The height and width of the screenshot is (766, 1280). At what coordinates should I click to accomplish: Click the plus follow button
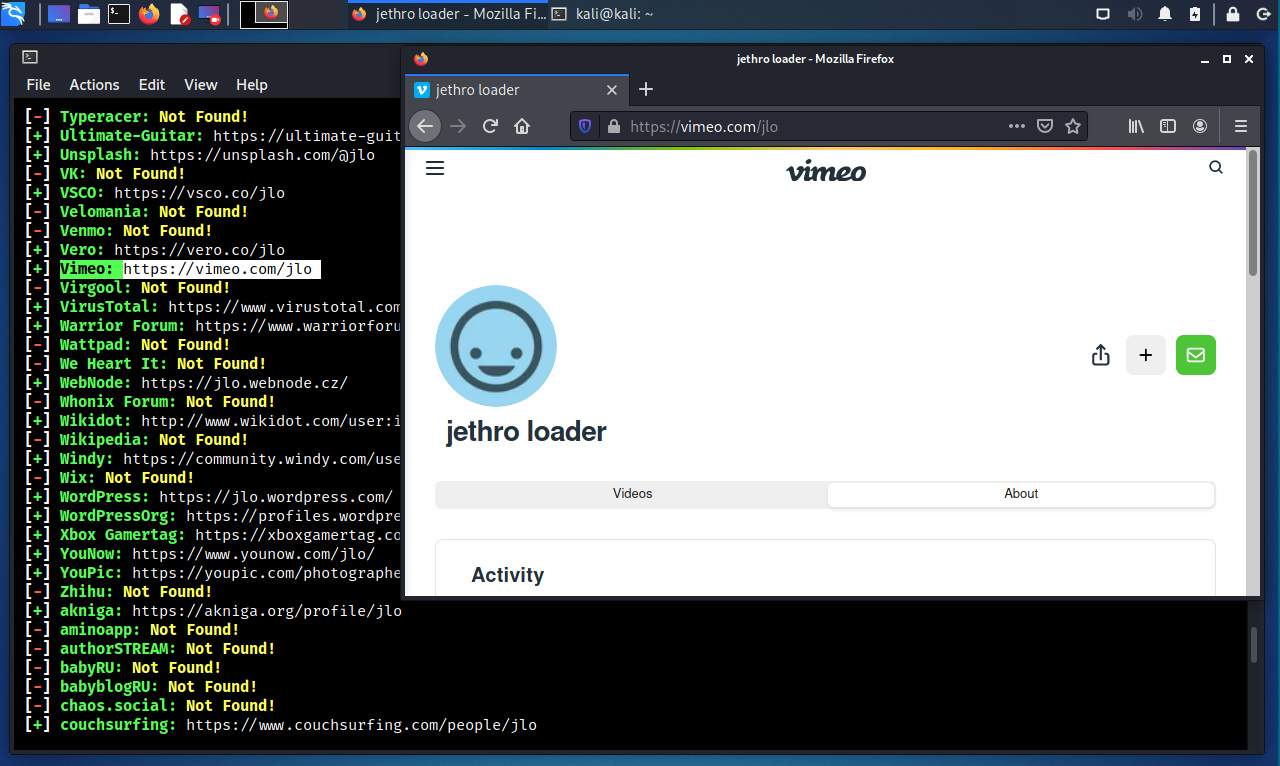coord(1146,355)
